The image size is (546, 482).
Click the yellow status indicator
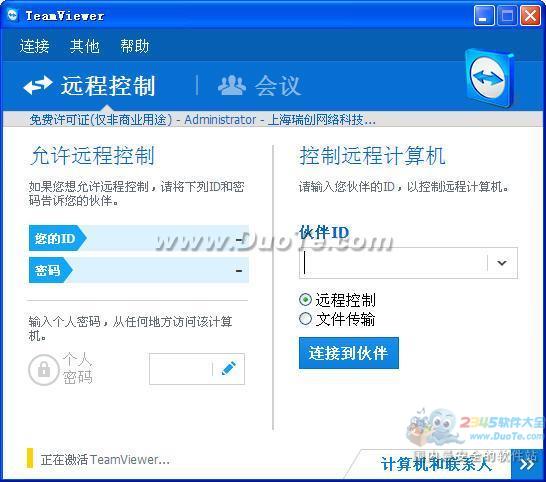click(30, 458)
